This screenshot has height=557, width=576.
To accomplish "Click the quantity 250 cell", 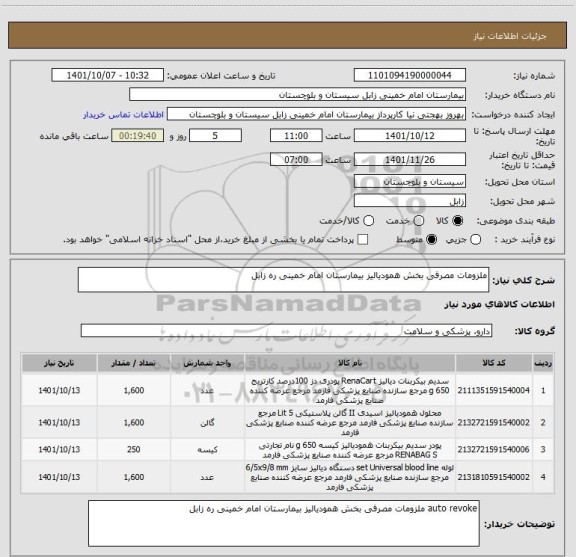I will coord(134,449).
